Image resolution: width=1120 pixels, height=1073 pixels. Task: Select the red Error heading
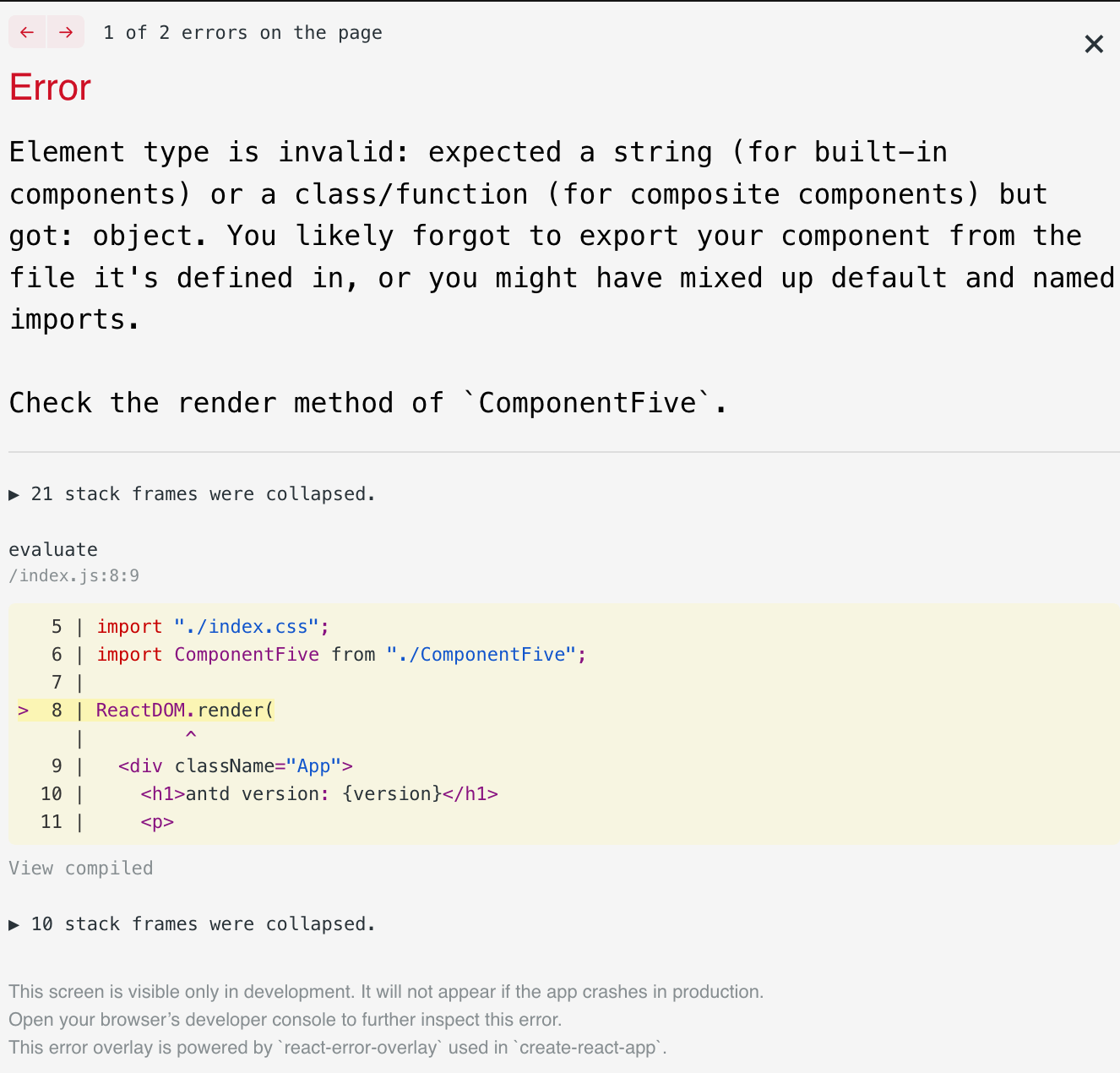click(49, 87)
